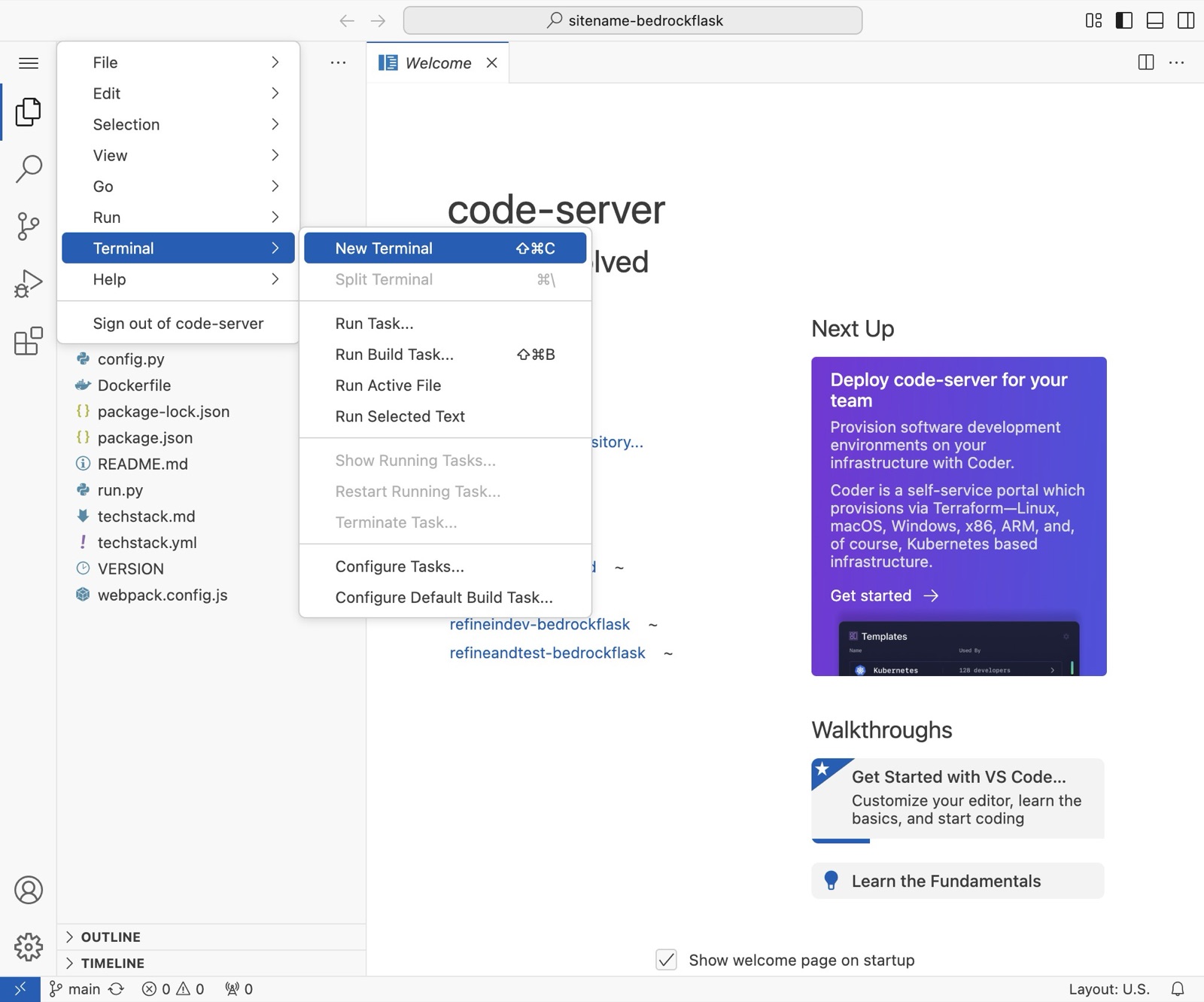The height and width of the screenshot is (1002, 1204).
Task: Expand the Run submenu
Action: point(178,217)
